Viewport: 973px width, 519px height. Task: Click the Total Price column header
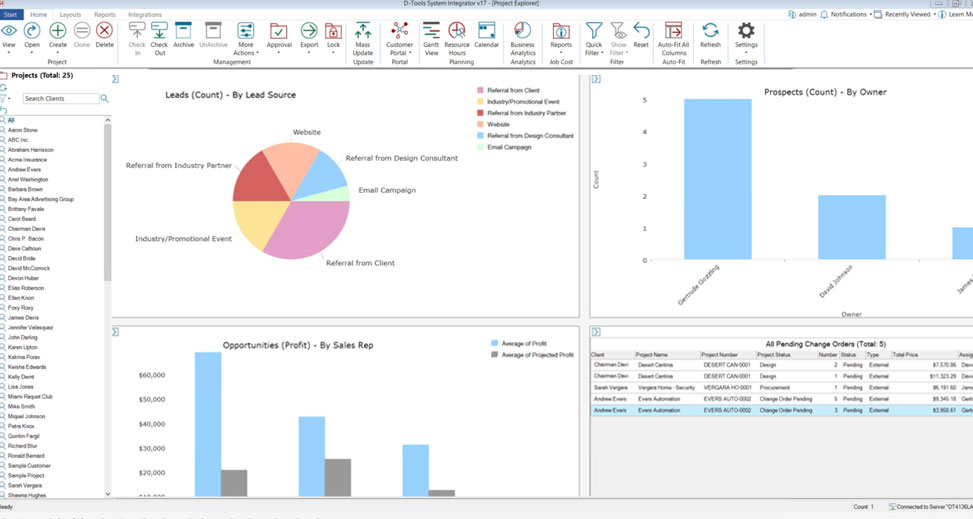coord(924,354)
